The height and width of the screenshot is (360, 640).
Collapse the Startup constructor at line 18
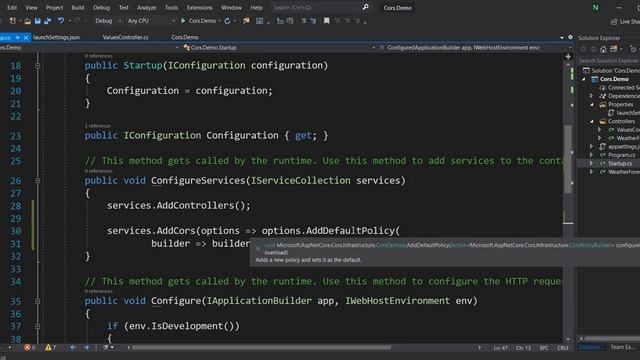[38, 65]
